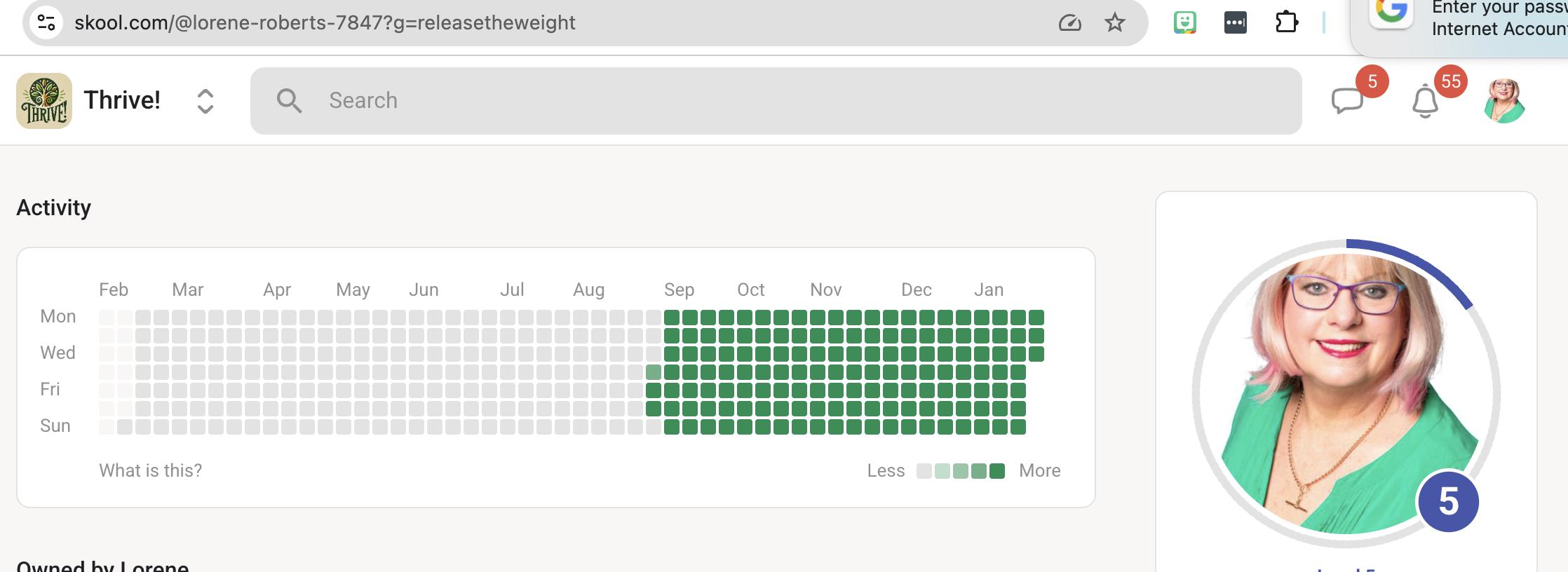Click the green smiley extension icon
1568x572 pixels.
click(1185, 22)
